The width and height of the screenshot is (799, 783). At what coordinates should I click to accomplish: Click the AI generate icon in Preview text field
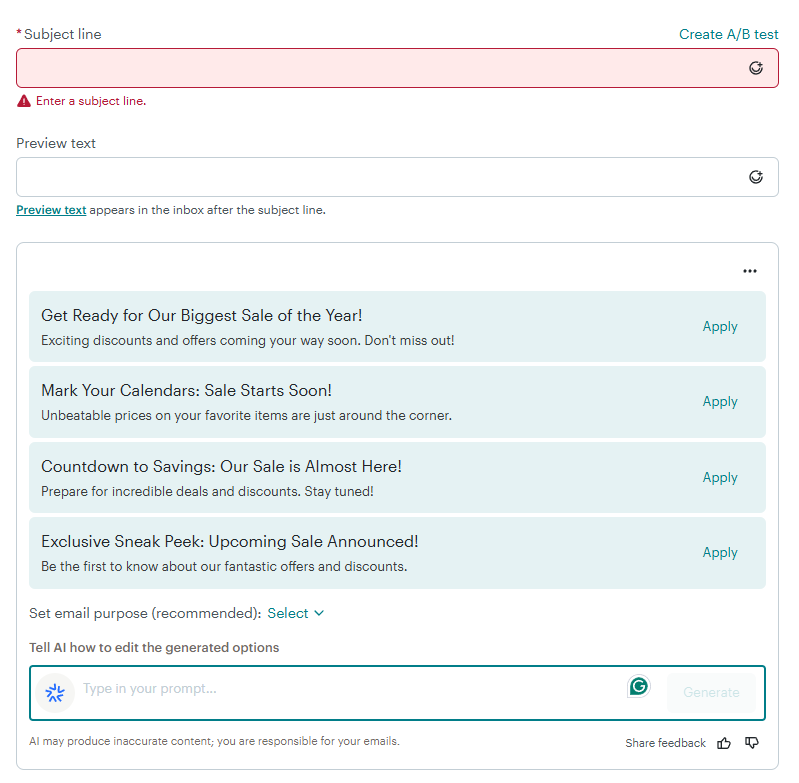(756, 177)
